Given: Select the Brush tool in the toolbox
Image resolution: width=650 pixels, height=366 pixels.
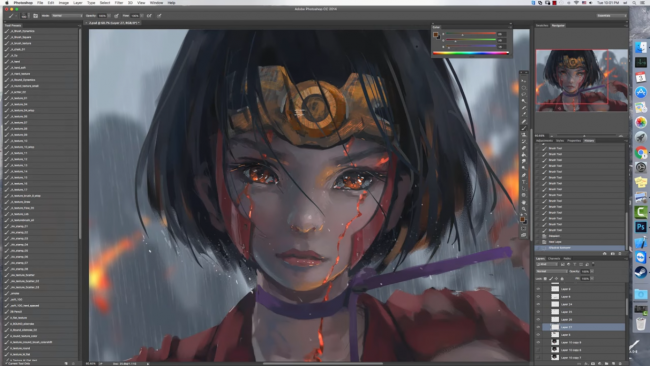Looking at the screenshot, I should coord(524,128).
